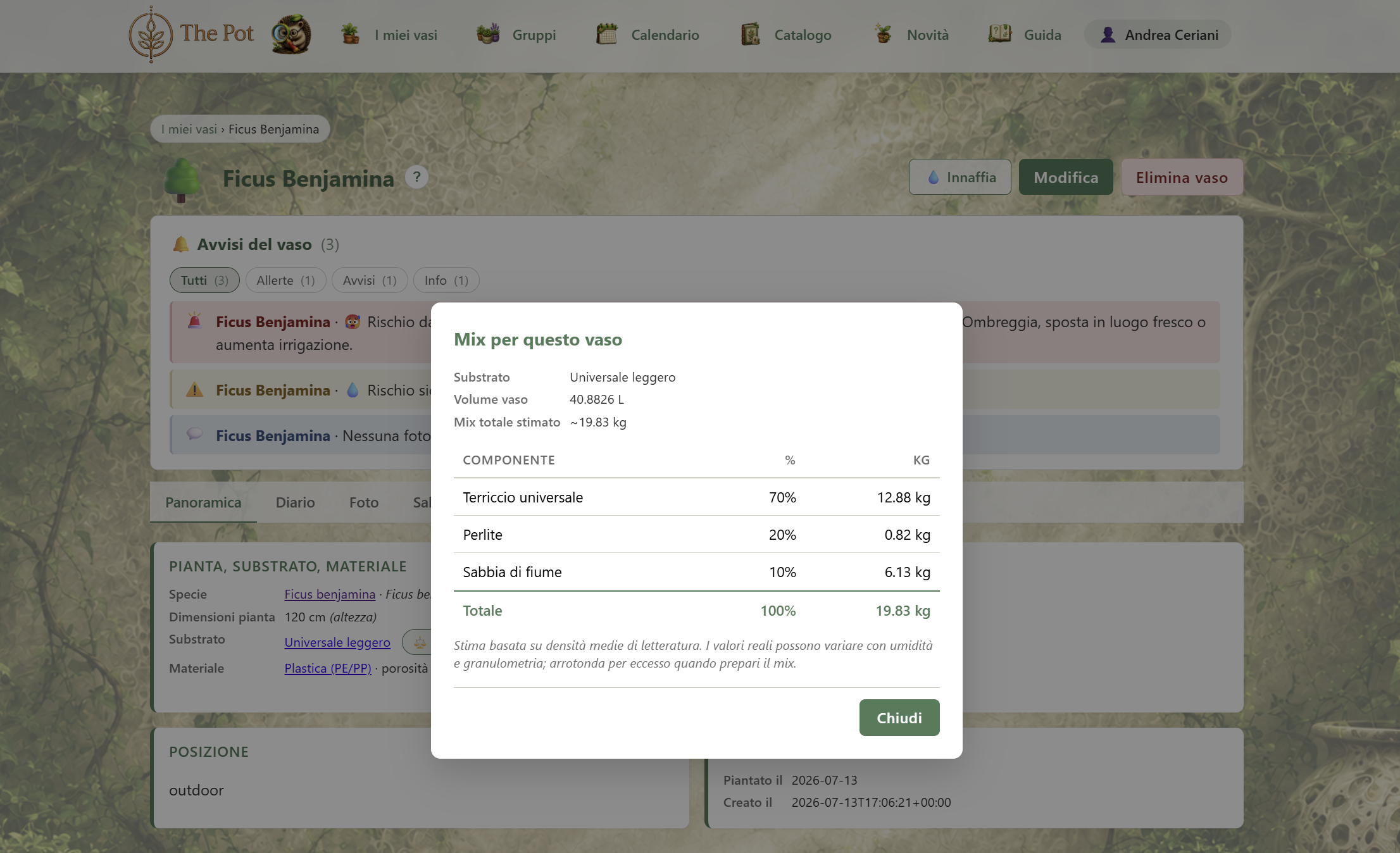Go to Calendario page
This screenshot has height=853, width=1400.
click(665, 35)
